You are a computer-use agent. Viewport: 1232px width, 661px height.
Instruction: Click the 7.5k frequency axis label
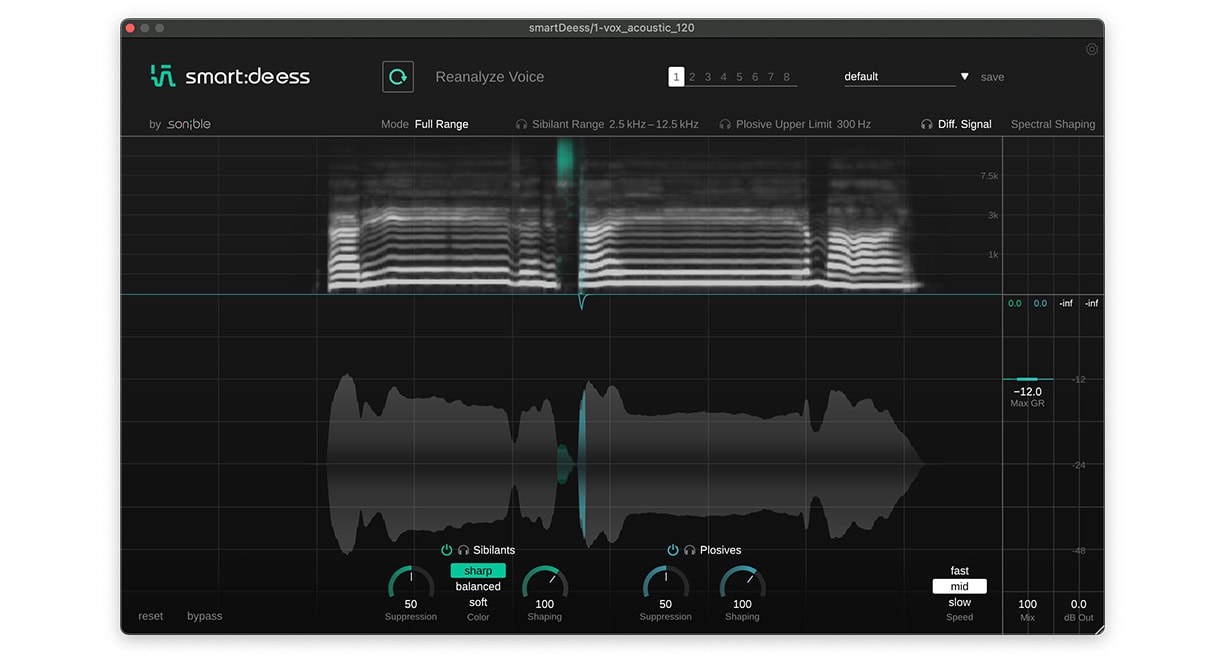(989, 176)
